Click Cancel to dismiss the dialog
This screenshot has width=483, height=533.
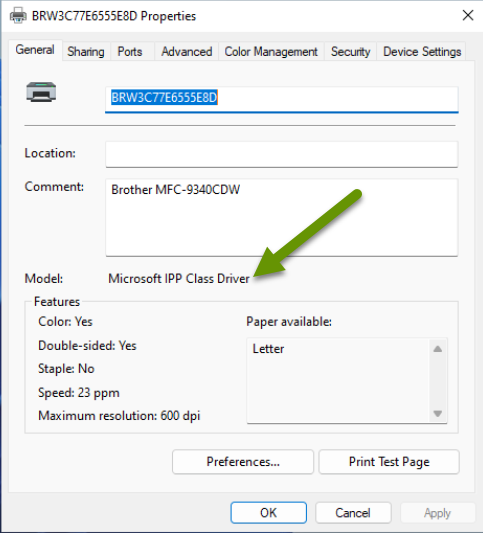(353, 513)
